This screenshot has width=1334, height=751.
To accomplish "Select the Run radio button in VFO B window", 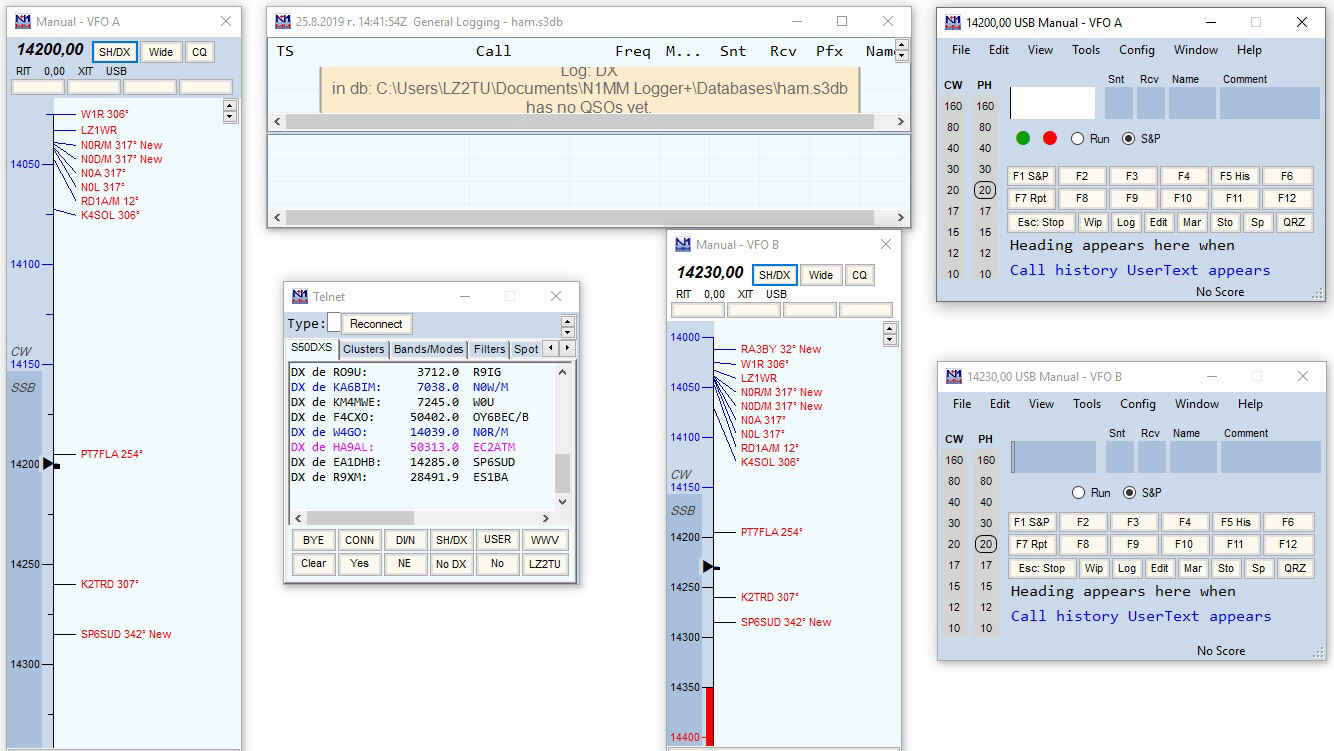I will [x=1079, y=493].
